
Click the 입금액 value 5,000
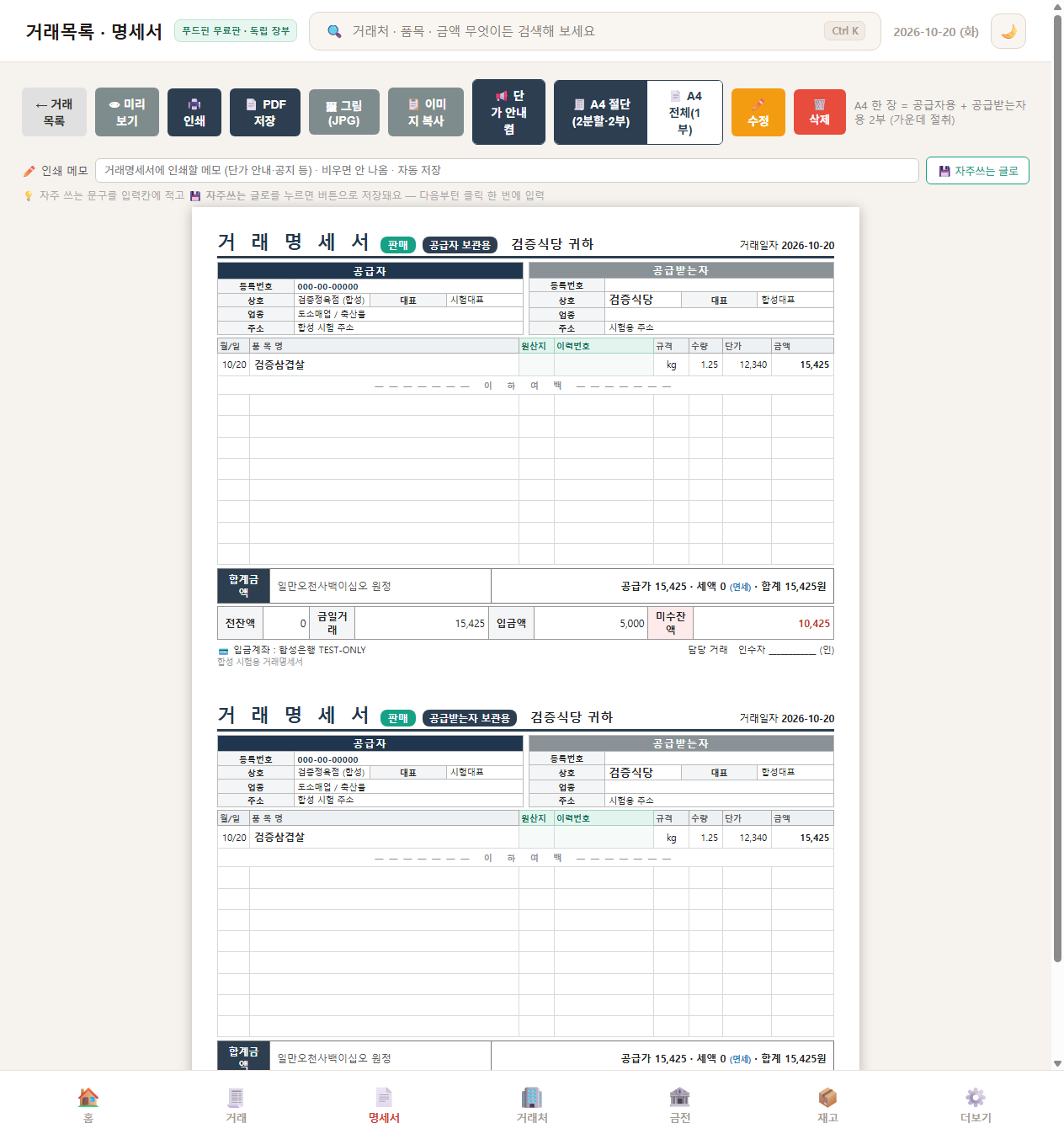coord(632,624)
